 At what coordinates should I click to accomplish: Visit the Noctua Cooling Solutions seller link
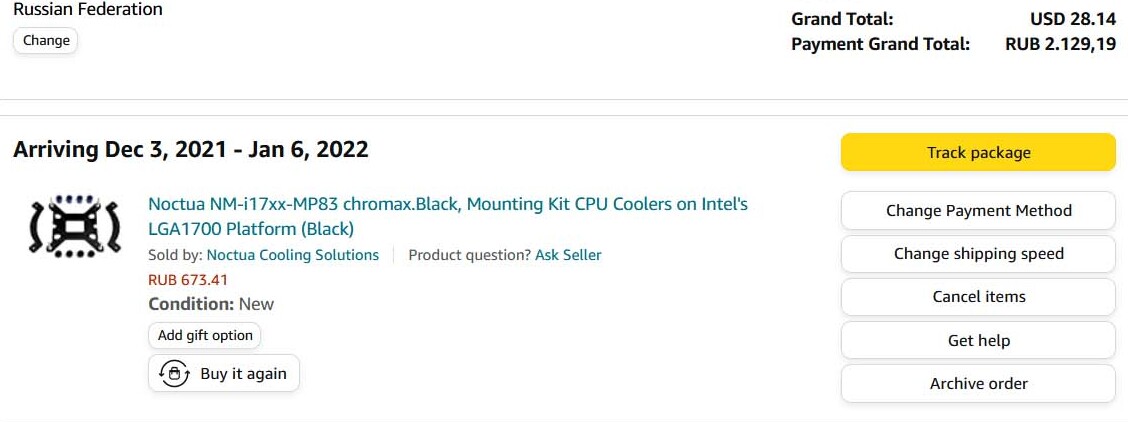[x=293, y=255]
